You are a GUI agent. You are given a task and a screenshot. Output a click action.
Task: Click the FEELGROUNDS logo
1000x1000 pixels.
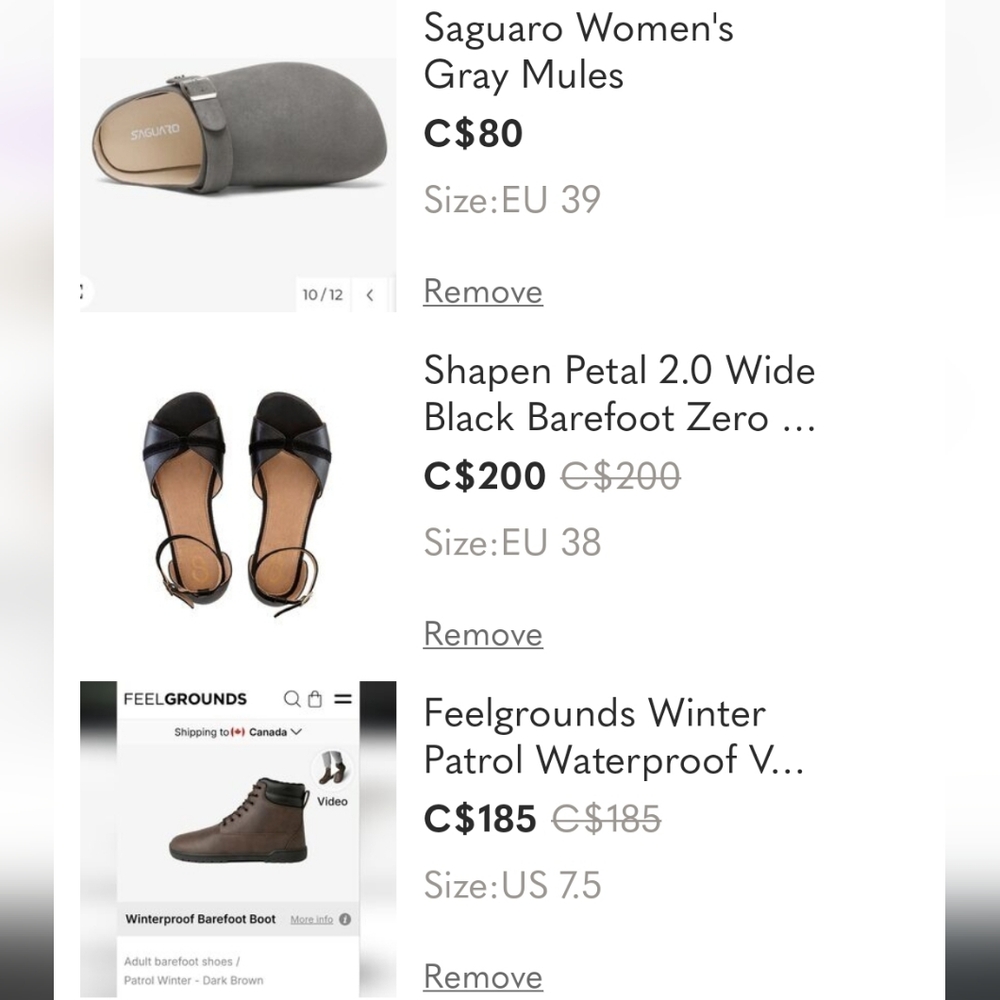point(185,699)
